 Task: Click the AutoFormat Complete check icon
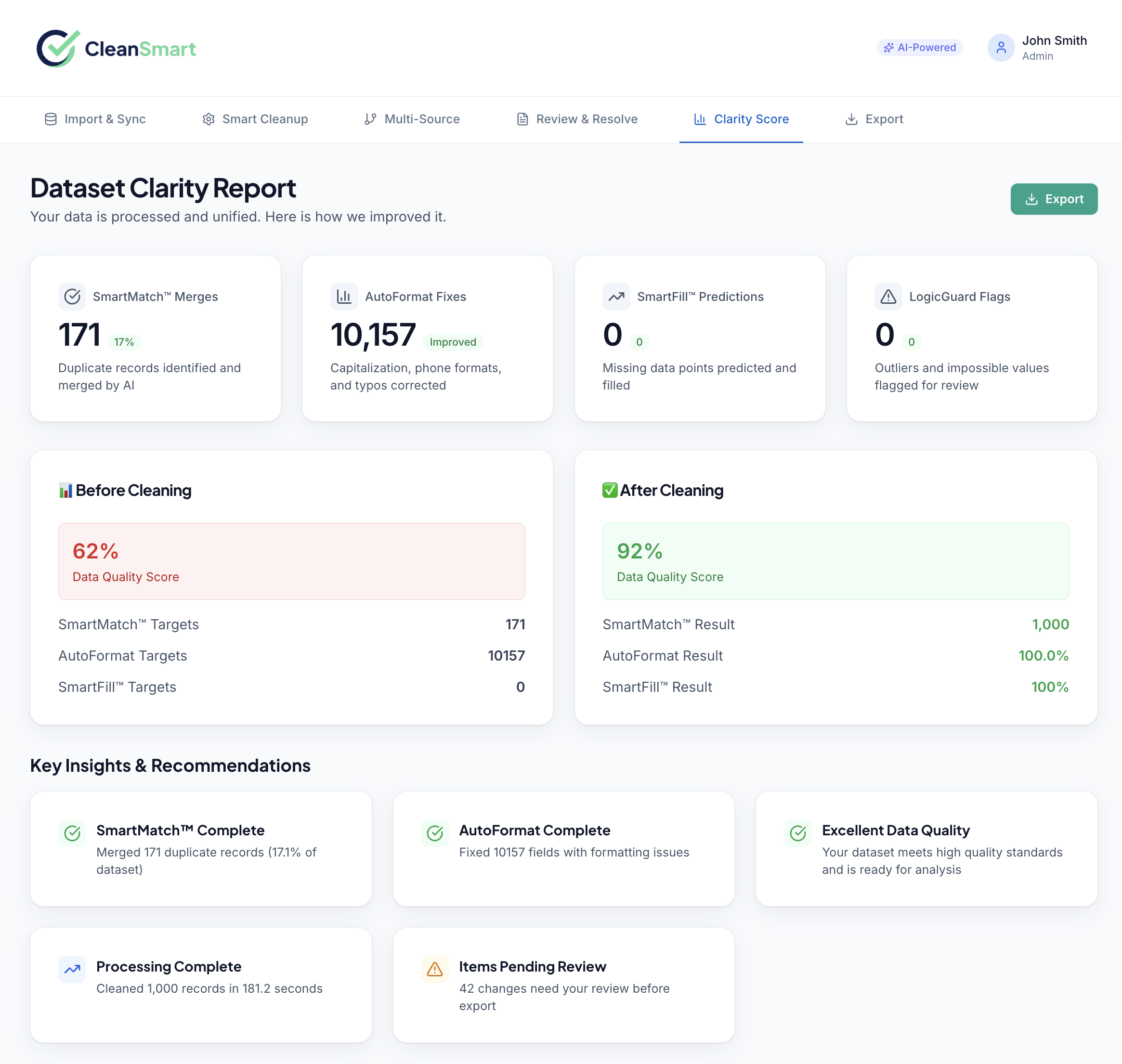434,833
